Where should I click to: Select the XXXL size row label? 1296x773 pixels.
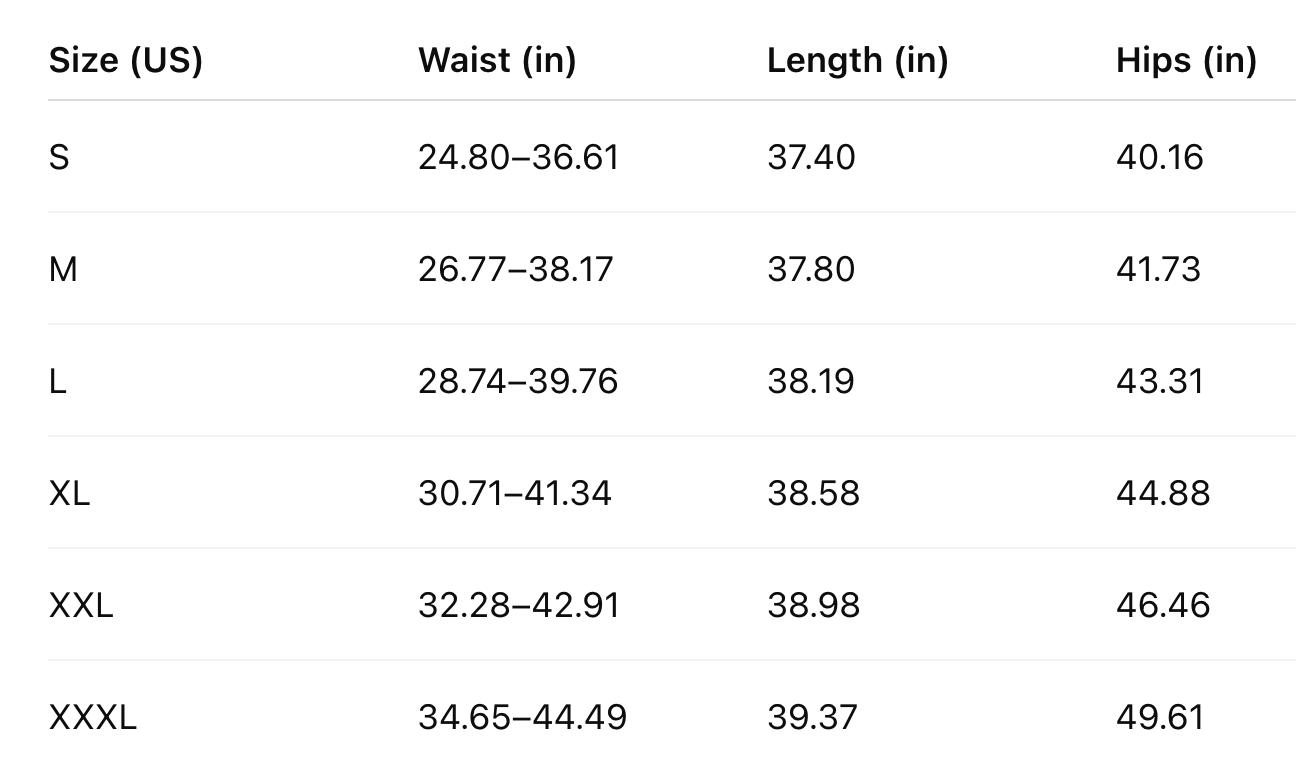[x=92, y=717]
